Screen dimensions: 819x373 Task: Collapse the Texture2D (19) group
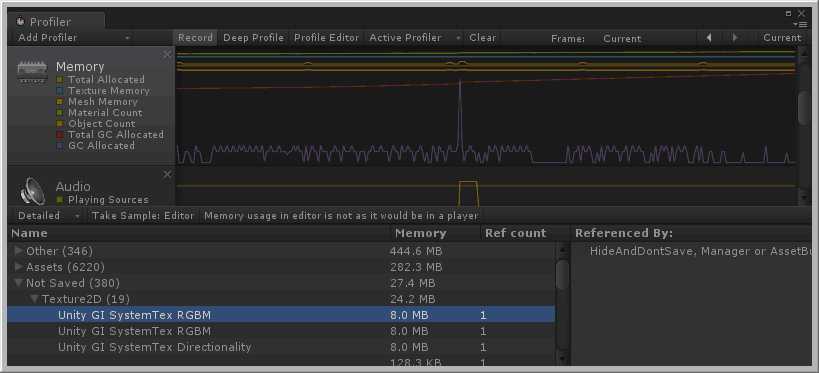pos(34,299)
